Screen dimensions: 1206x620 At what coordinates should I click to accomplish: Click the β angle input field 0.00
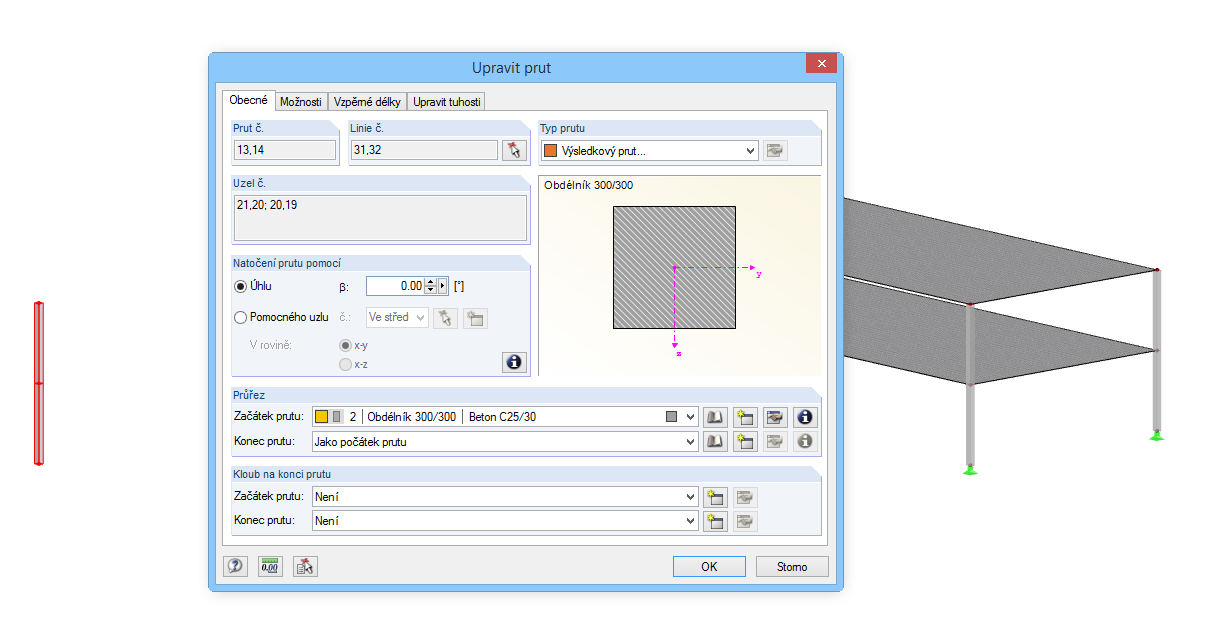click(395, 286)
